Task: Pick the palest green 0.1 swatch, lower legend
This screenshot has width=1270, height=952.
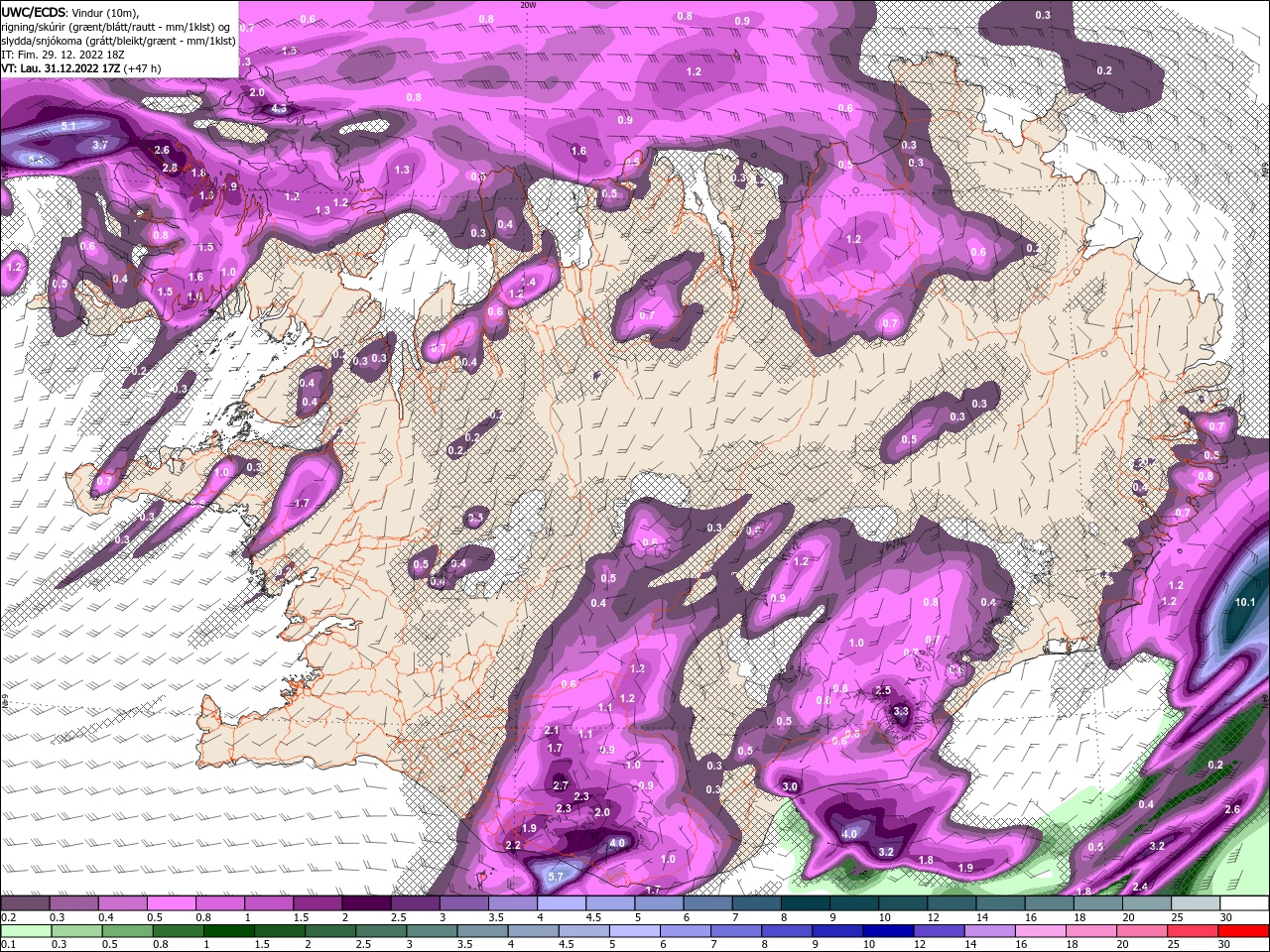Action: pyautogui.click(x=25, y=930)
